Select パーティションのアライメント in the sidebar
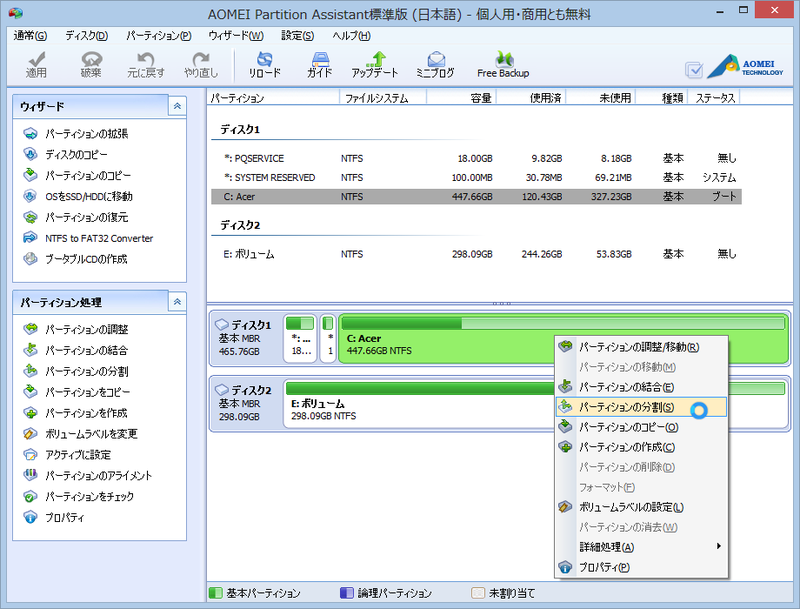The height and width of the screenshot is (609, 800). click(88, 476)
